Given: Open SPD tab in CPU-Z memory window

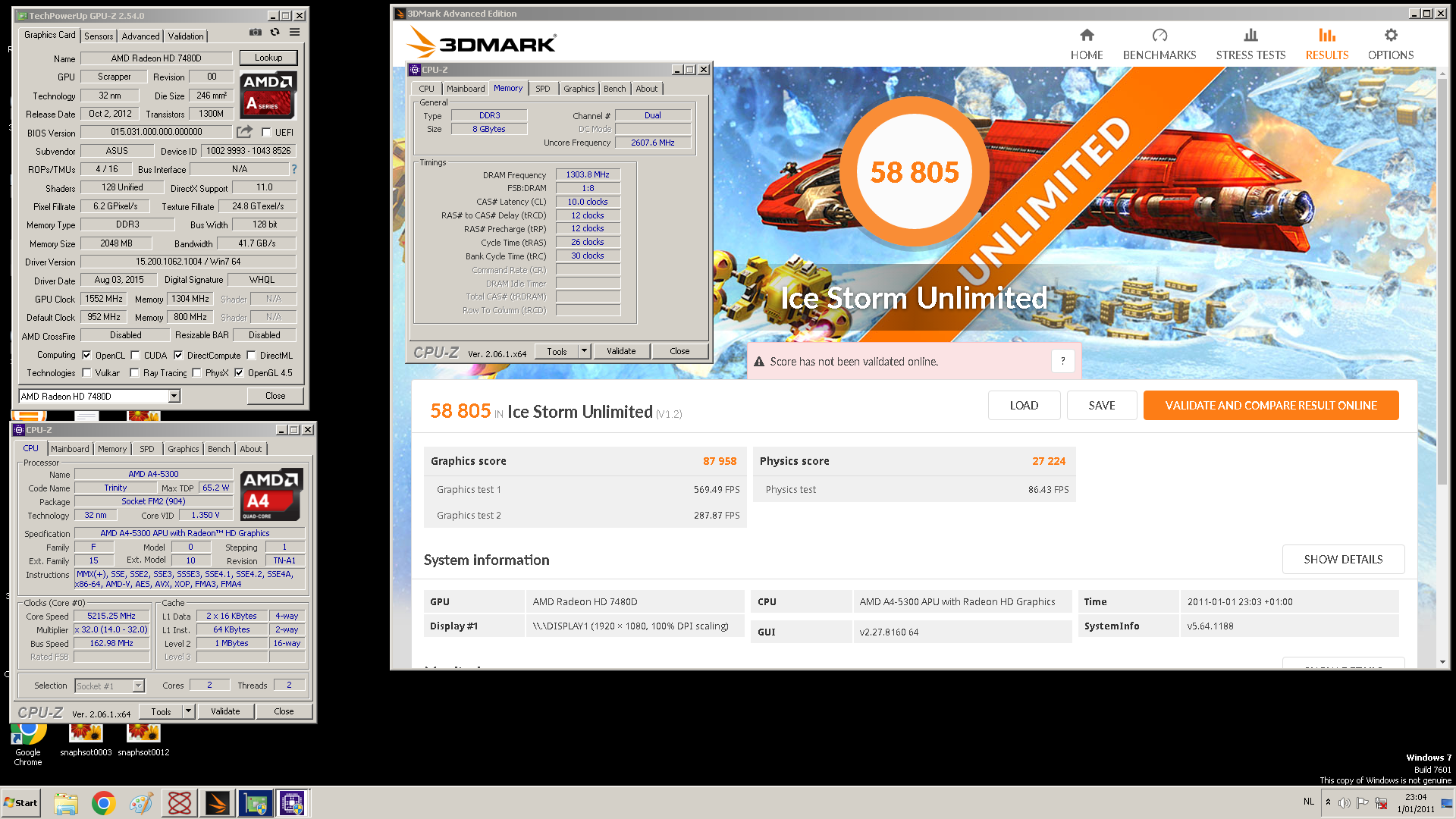Looking at the screenshot, I should click(x=542, y=89).
